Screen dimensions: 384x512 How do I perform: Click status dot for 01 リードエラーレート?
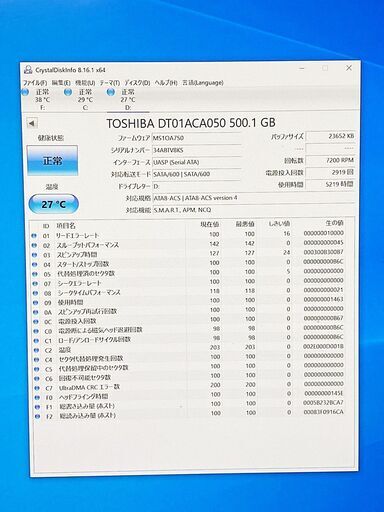(x=34, y=236)
